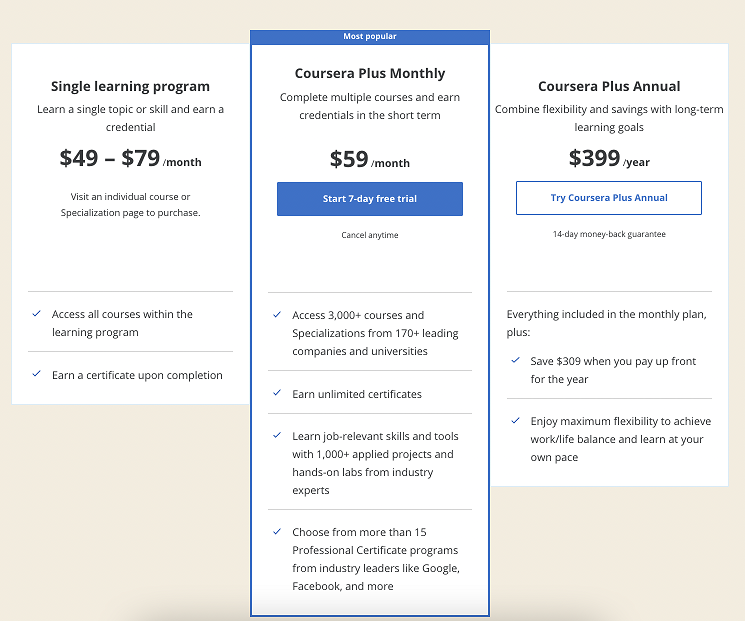
Task: Click checkmark beside Access 3,000+ courses
Action: tap(277, 315)
